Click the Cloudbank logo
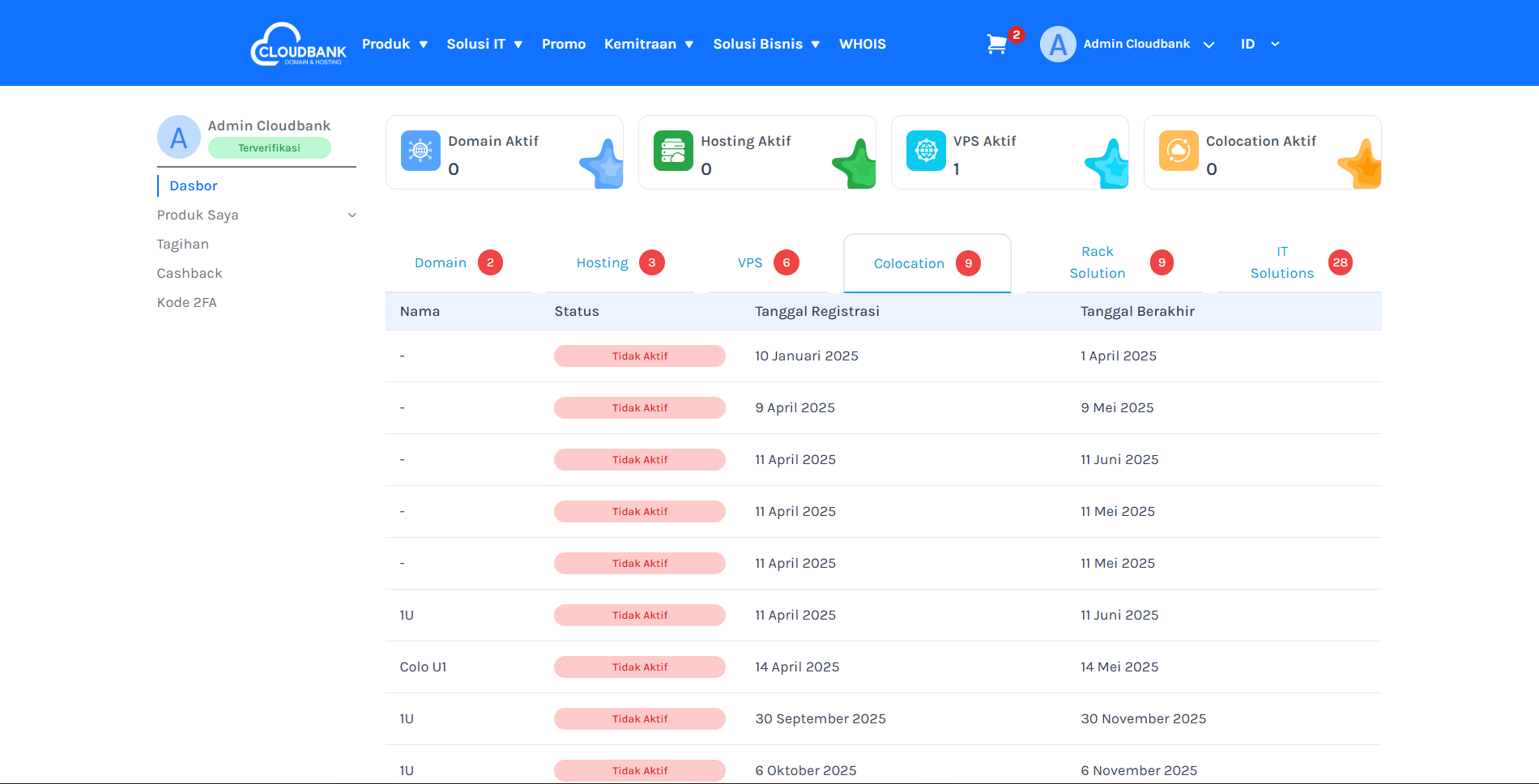The image size is (1539, 784). point(298,45)
